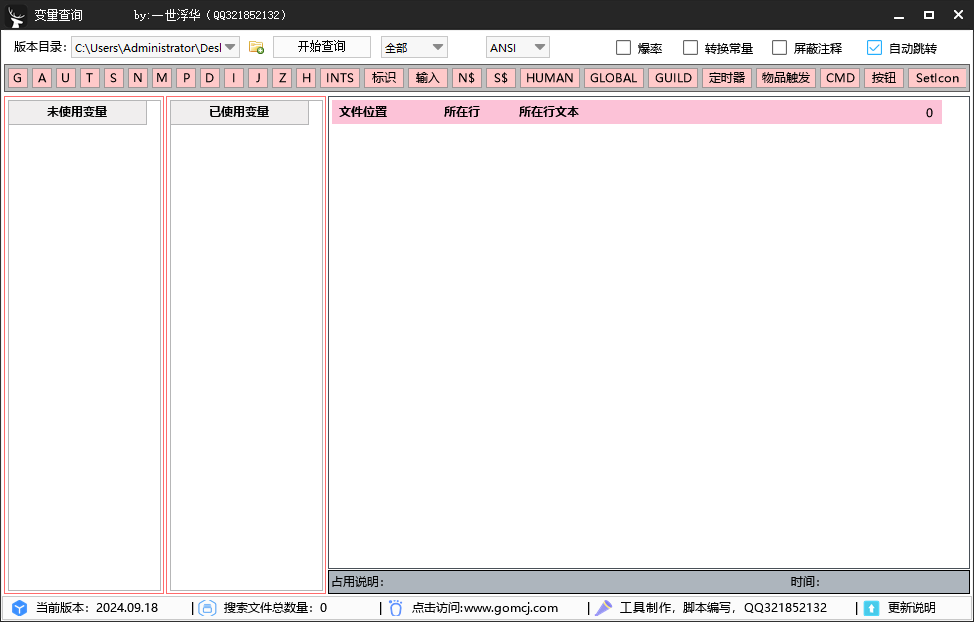The width and height of the screenshot is (974, 622).
Task: Select the HUMAN variable filter
Action: [549, 77]
